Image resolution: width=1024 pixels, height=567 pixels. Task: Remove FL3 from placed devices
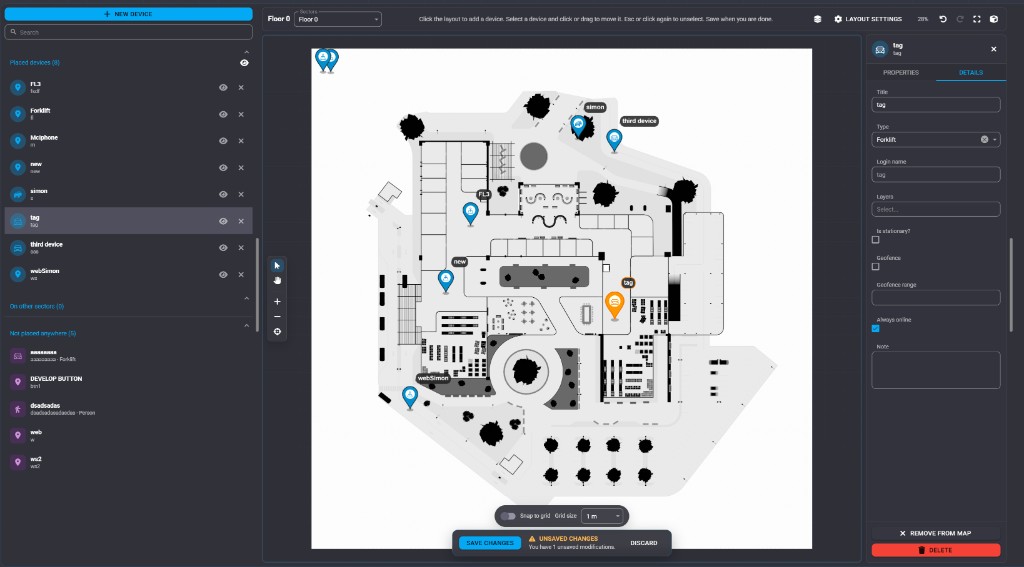(x=241, y=88)
